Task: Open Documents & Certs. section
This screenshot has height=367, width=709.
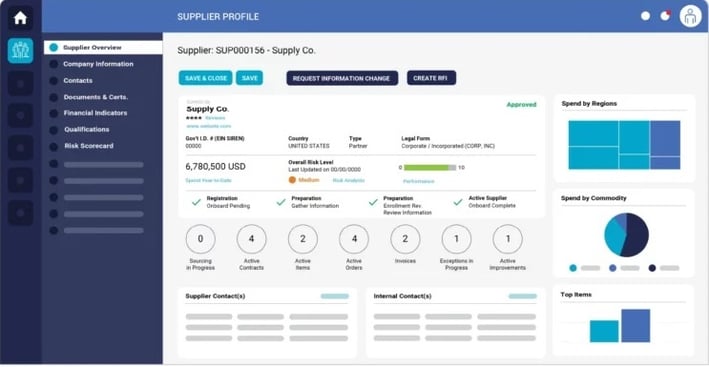Action: [95, 97]
